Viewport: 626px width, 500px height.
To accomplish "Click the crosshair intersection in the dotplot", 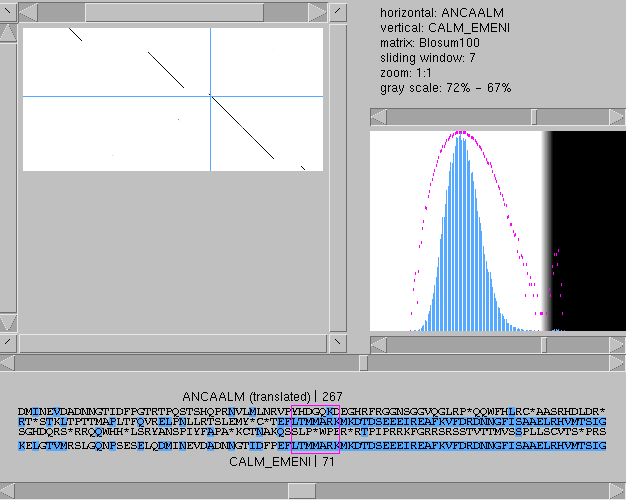I will [210, 96].
